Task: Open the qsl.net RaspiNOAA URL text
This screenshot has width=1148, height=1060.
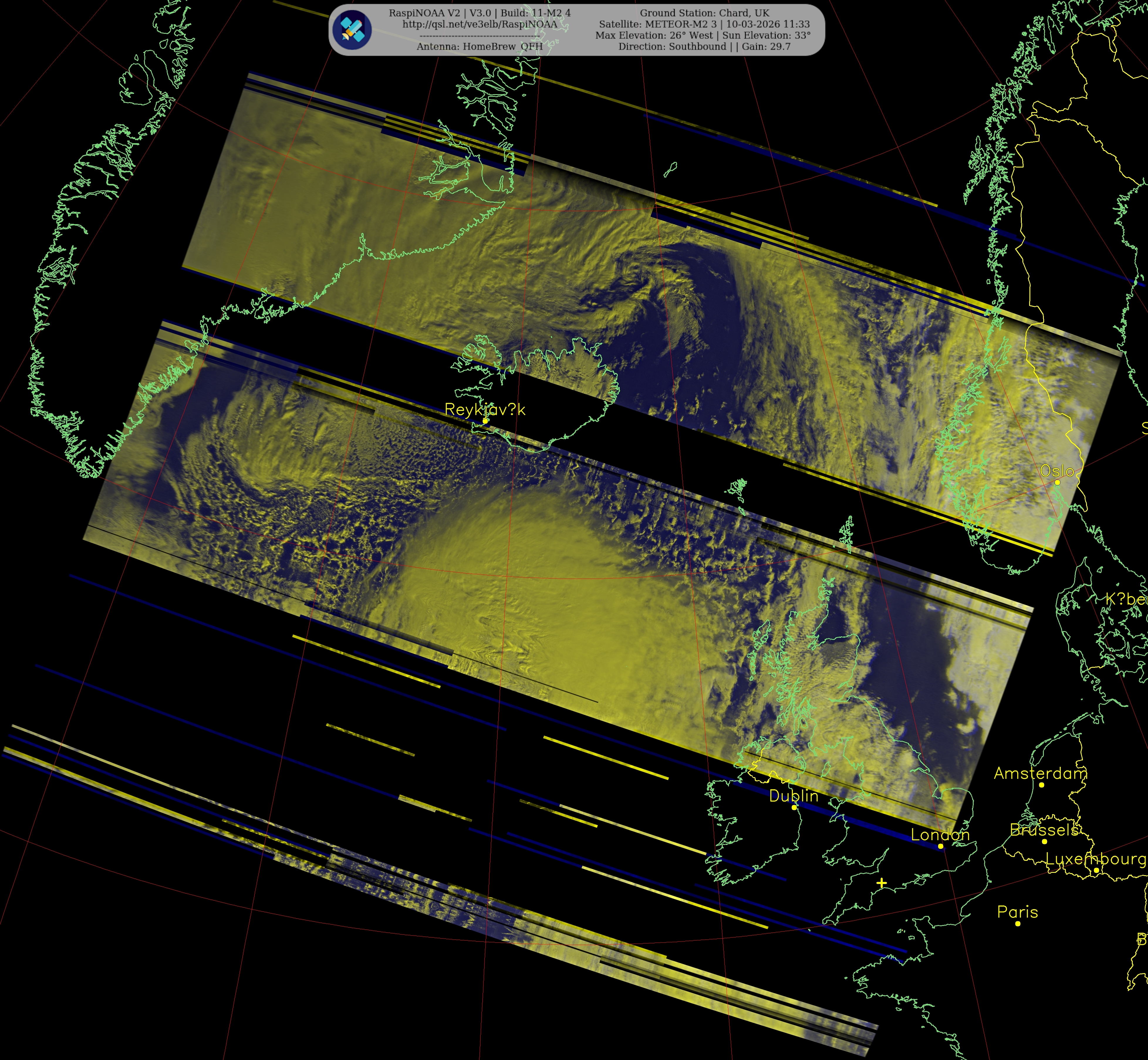Action: coord(480,24)
